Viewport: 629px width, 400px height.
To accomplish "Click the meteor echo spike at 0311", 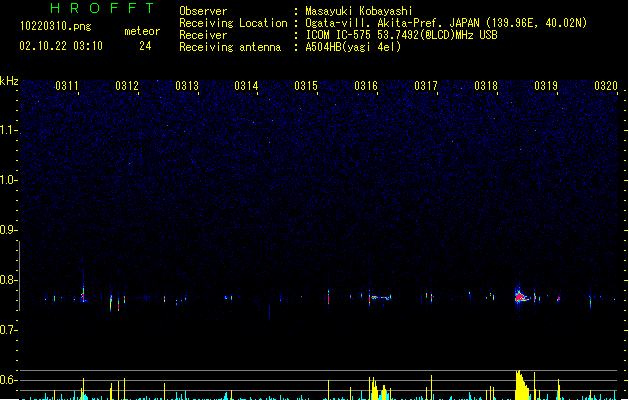I will pyautogui.click(x=83, y=293).
